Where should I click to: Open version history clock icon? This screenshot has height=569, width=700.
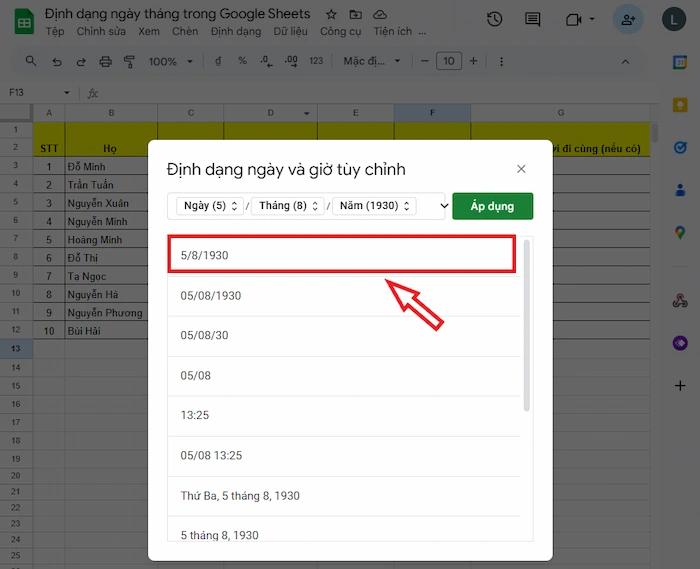pos(494,20)
